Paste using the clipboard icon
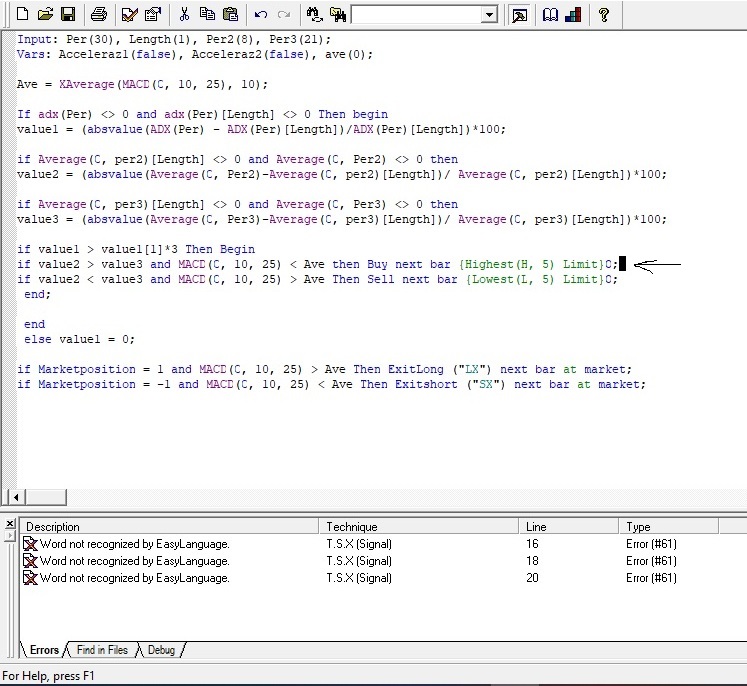The image size is (747, 686). click(x=230, y=14)
